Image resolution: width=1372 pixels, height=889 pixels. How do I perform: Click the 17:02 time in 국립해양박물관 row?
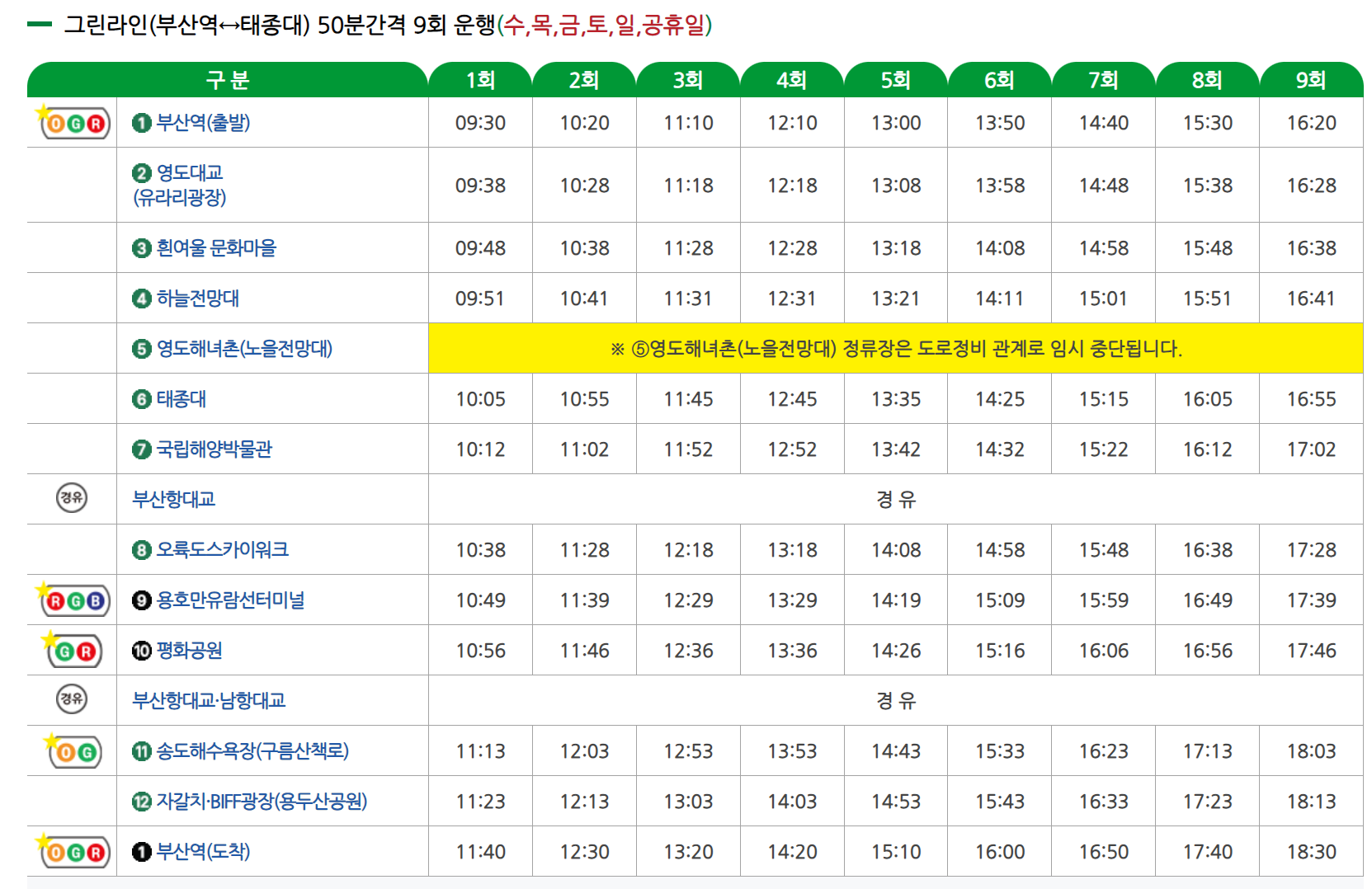point(1312,449)
